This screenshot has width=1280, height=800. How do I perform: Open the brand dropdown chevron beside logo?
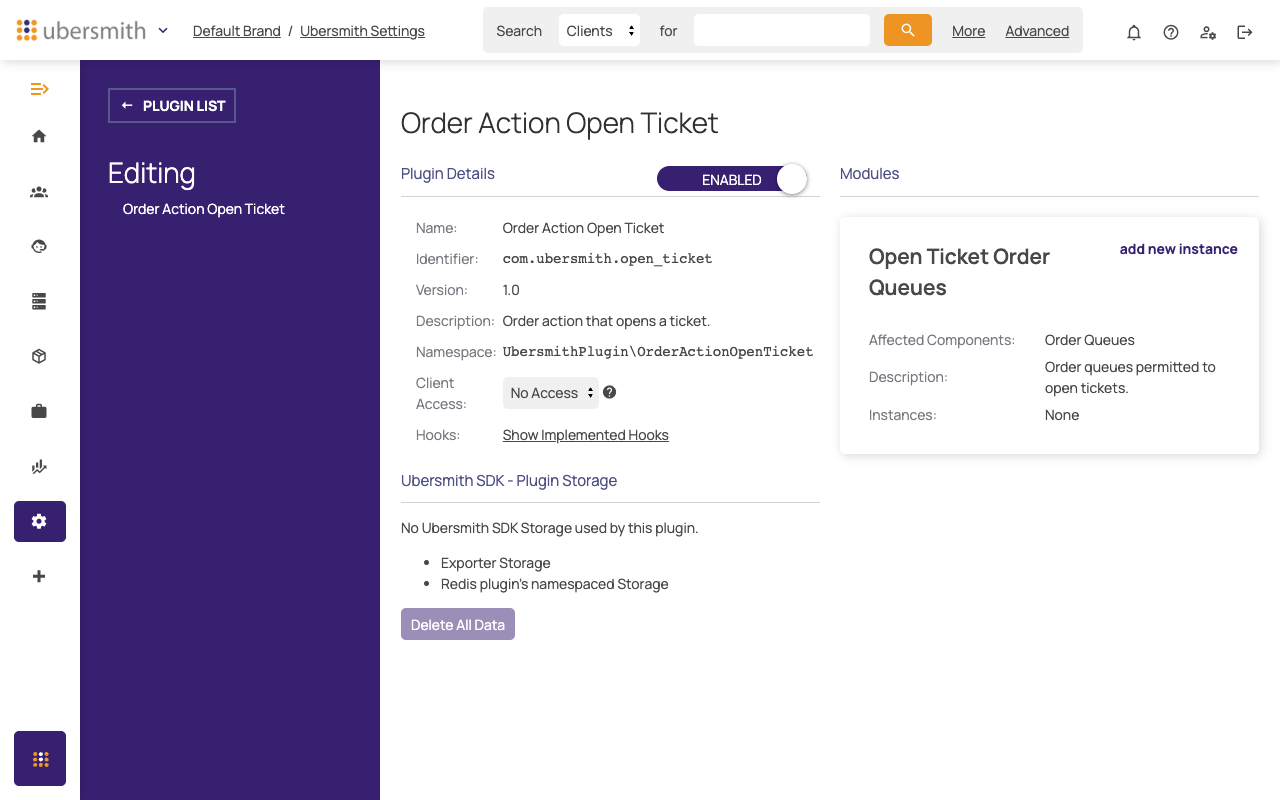point(163,30)
